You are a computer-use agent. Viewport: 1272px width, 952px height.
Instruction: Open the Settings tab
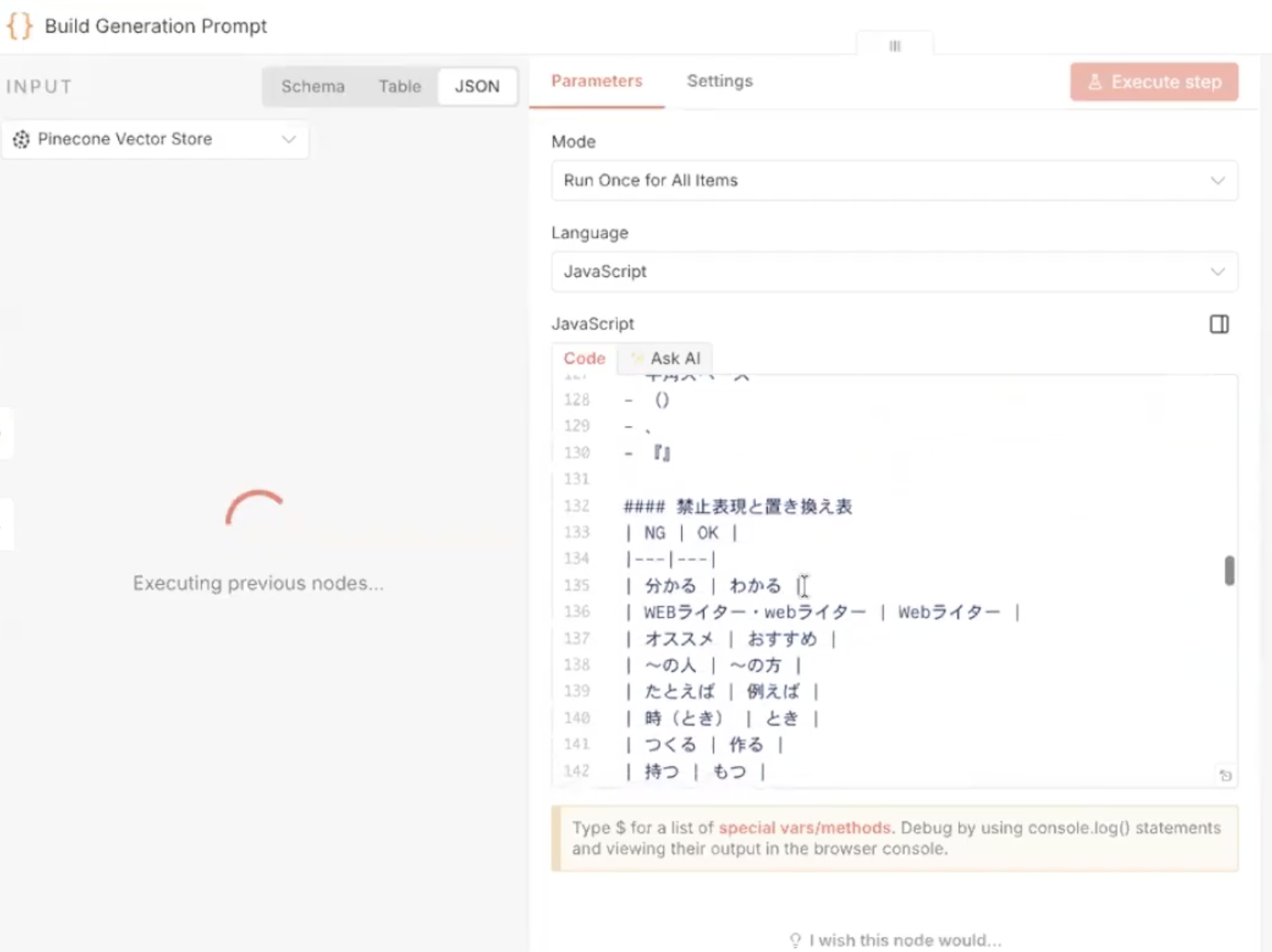point(720,81)
